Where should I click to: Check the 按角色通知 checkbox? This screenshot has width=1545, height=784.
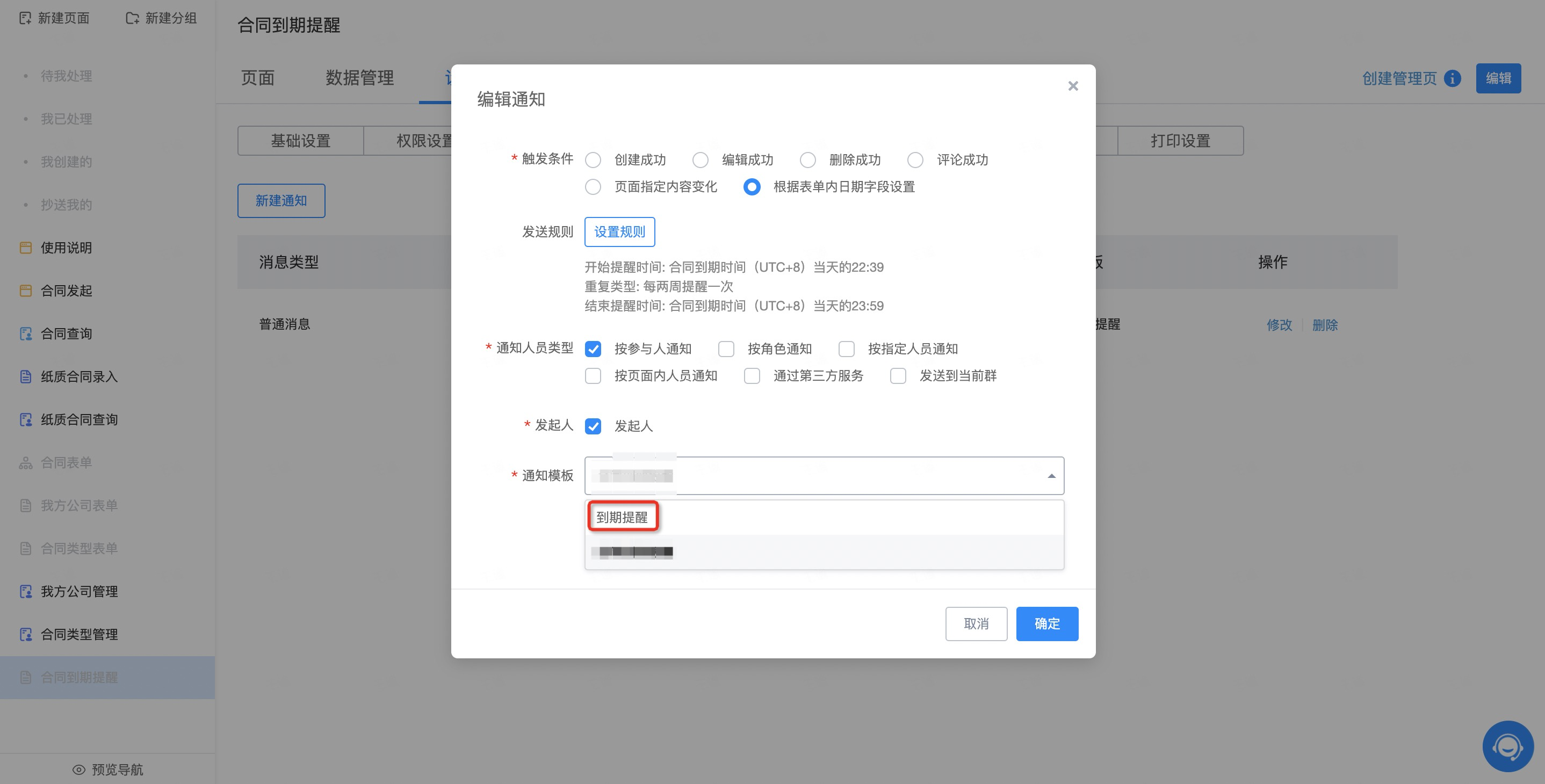726,349
